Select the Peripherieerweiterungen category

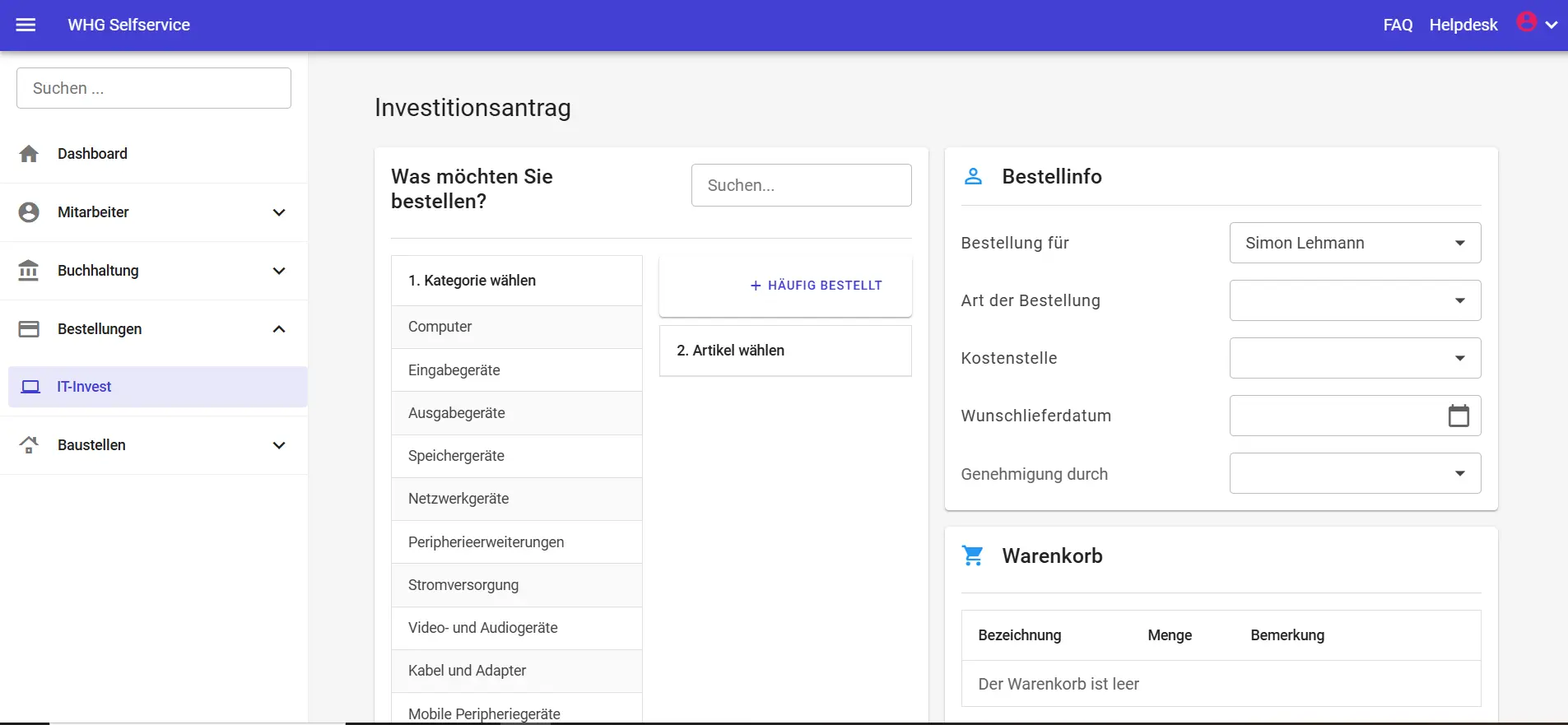click(517, 542)
